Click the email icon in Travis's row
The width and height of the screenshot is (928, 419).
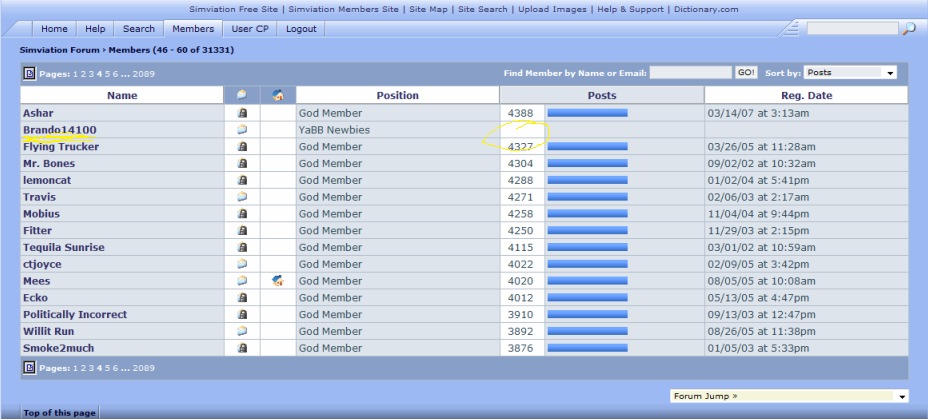coord(241,197)
